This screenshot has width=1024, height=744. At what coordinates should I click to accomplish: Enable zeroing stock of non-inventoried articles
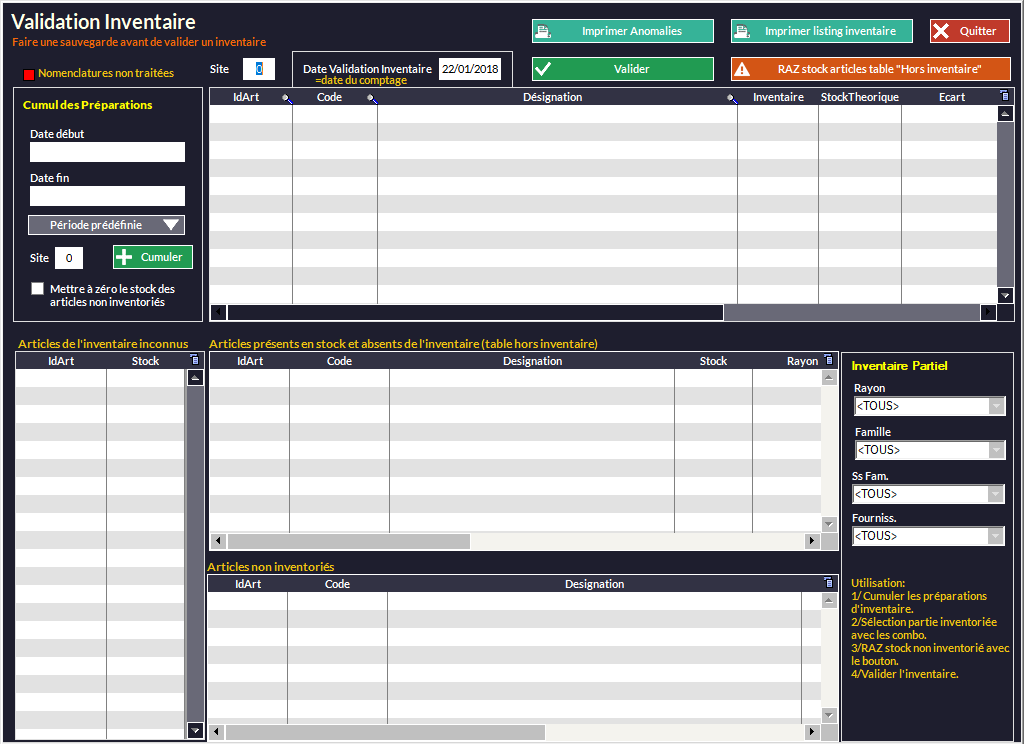pyautogui.click(x=38, y=289)
